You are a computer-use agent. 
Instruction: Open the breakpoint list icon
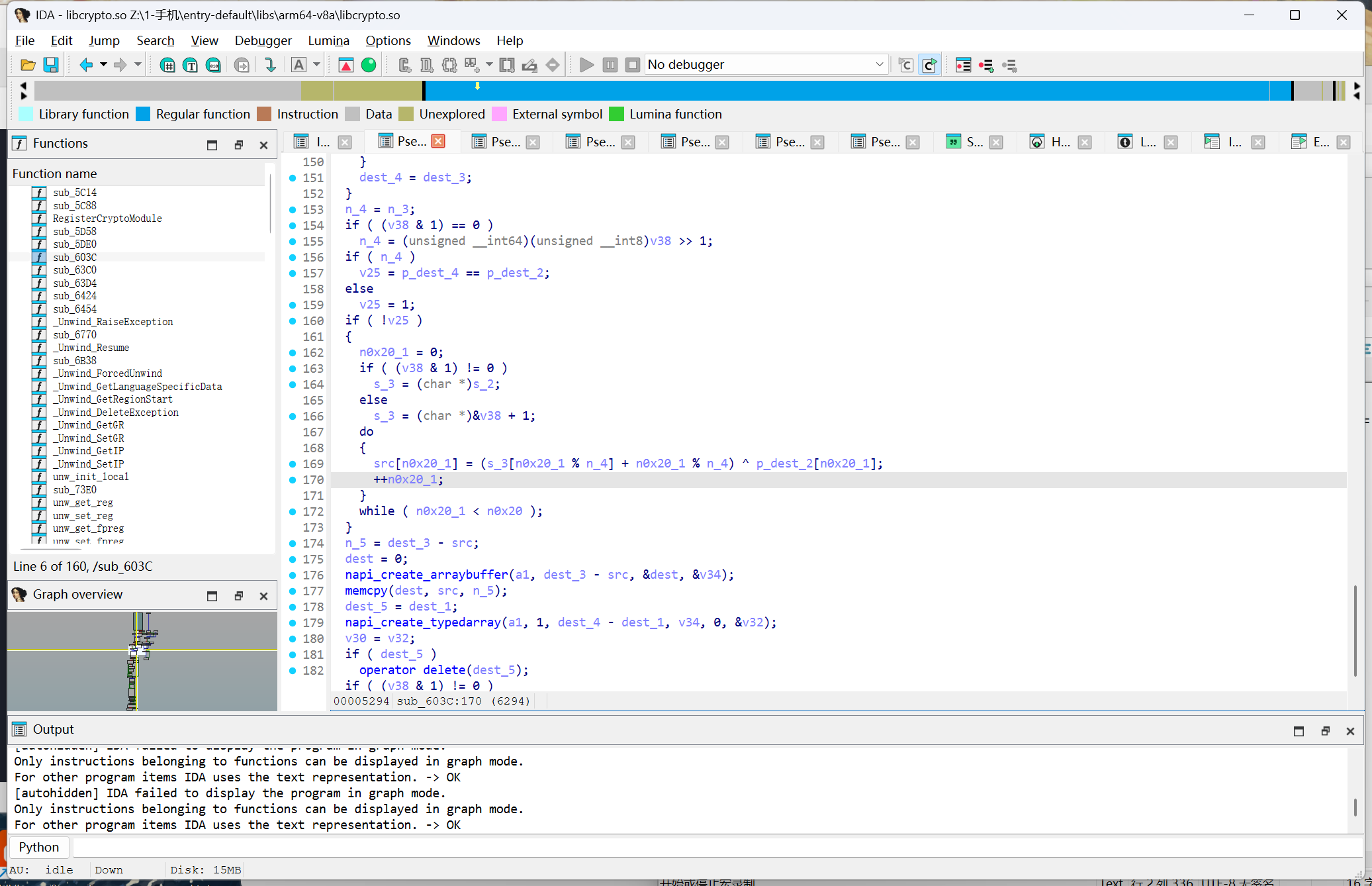(x=964, y=65)
